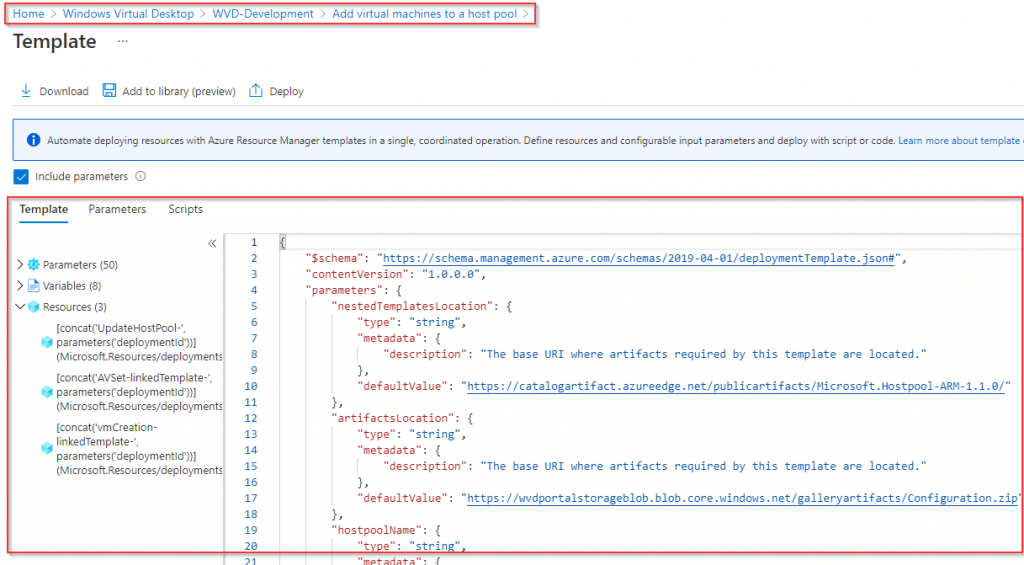Click the Template page heading
1024x565 pixels.
point(55,41)
